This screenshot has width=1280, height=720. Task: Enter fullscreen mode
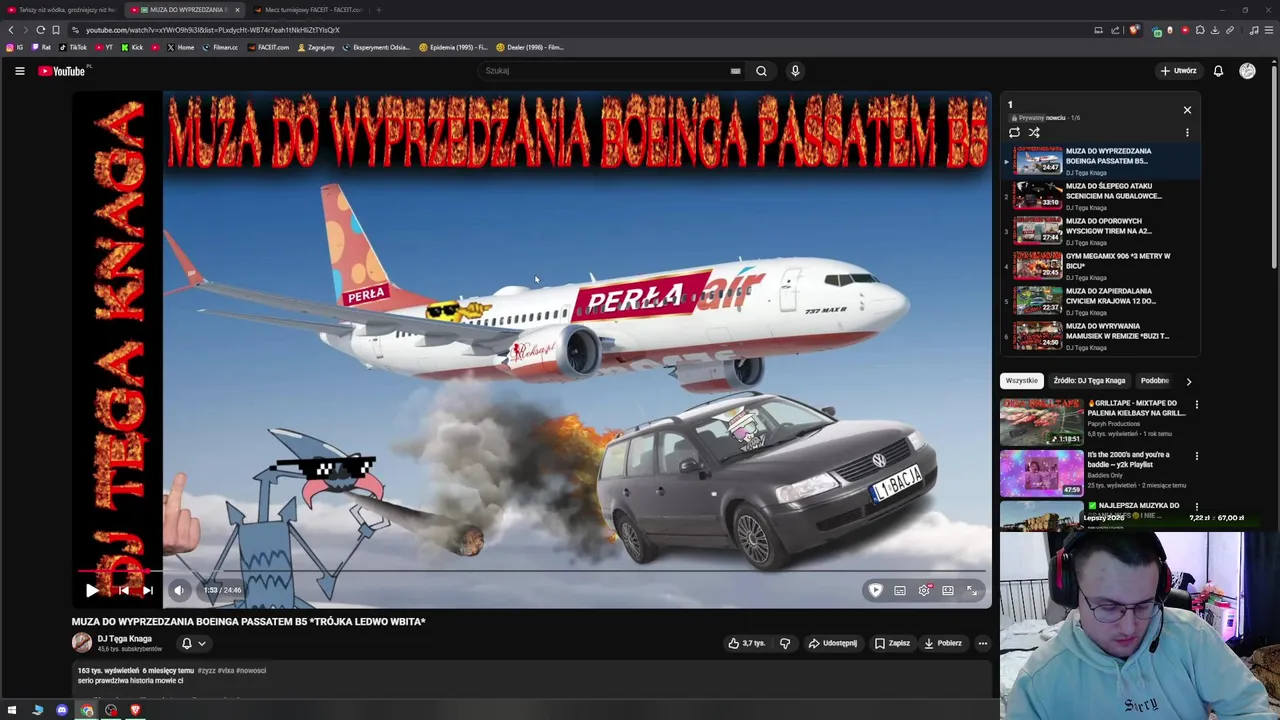click(972, 591)
